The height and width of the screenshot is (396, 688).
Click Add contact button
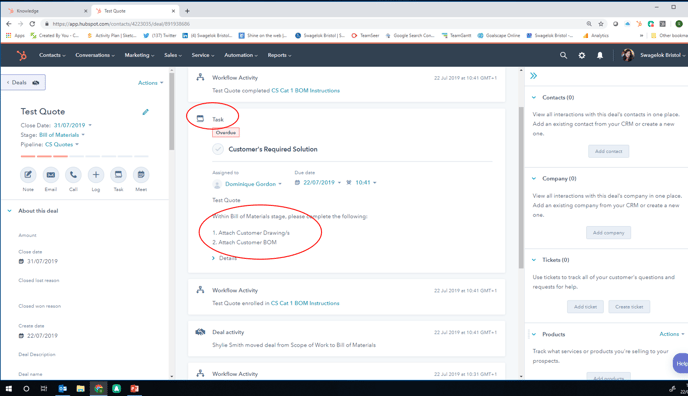point(609,151)
